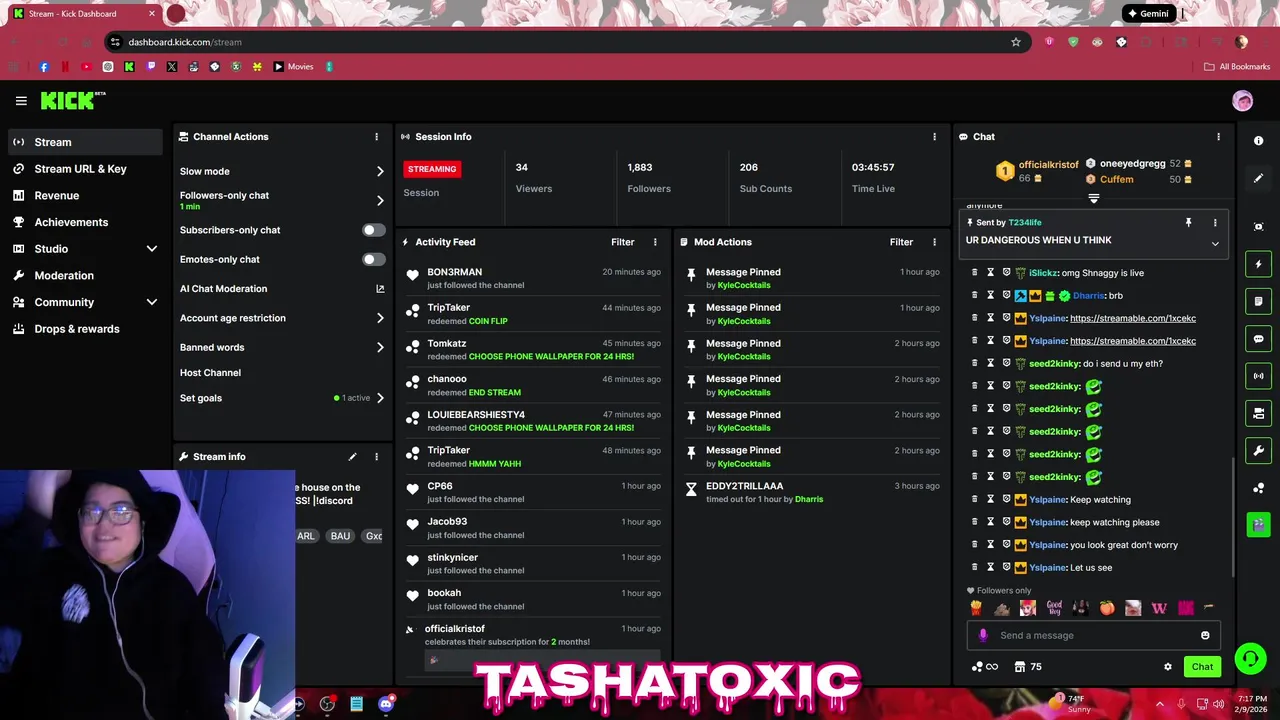The width and height of the screenshot is (1280, 720).
Task: Open Account age restriction arrow
Action: pos(380,318)
